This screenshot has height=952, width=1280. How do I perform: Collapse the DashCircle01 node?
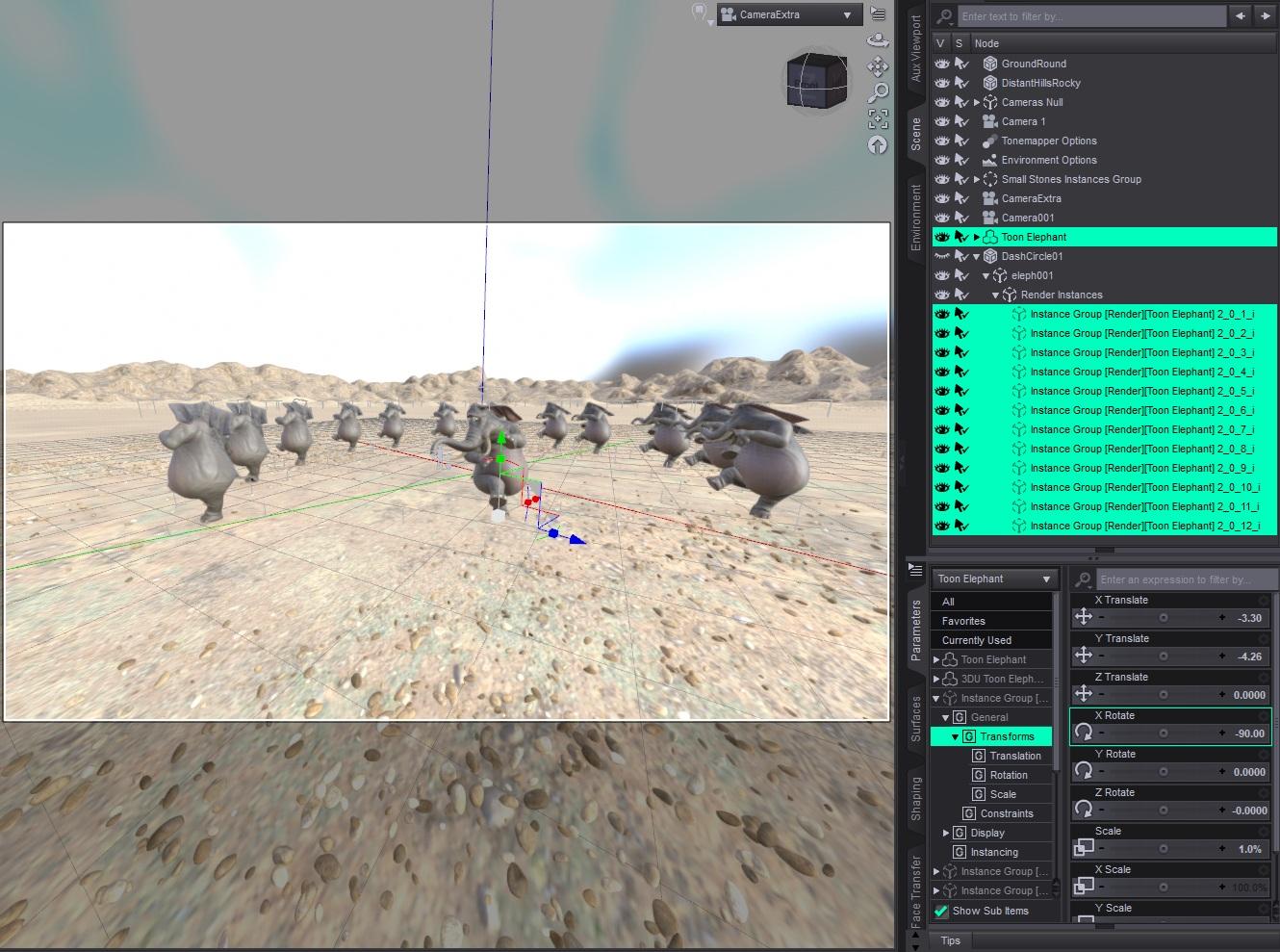(x=976, y=256)
